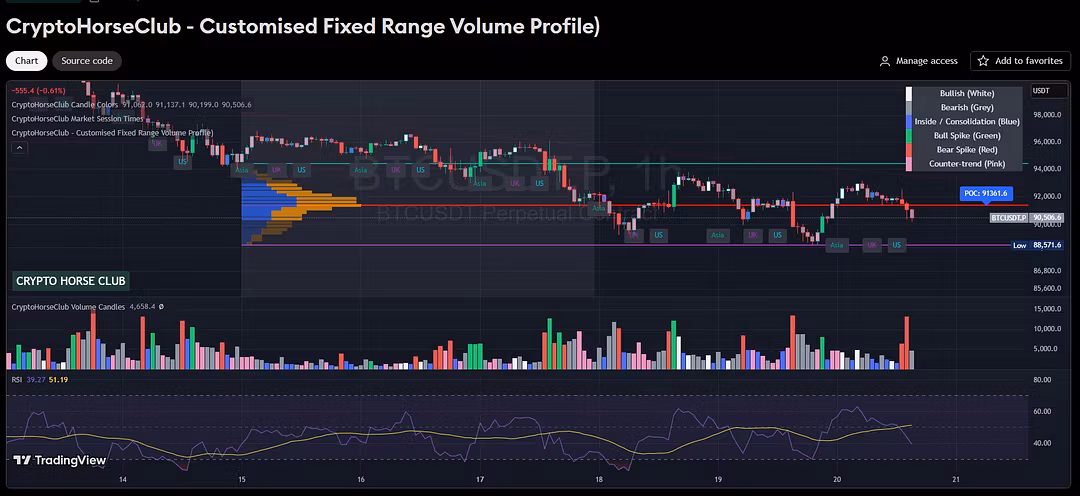Click the BTCUSDT.P price tag on the axis

pyautogui.click(x=1008, y=217)
